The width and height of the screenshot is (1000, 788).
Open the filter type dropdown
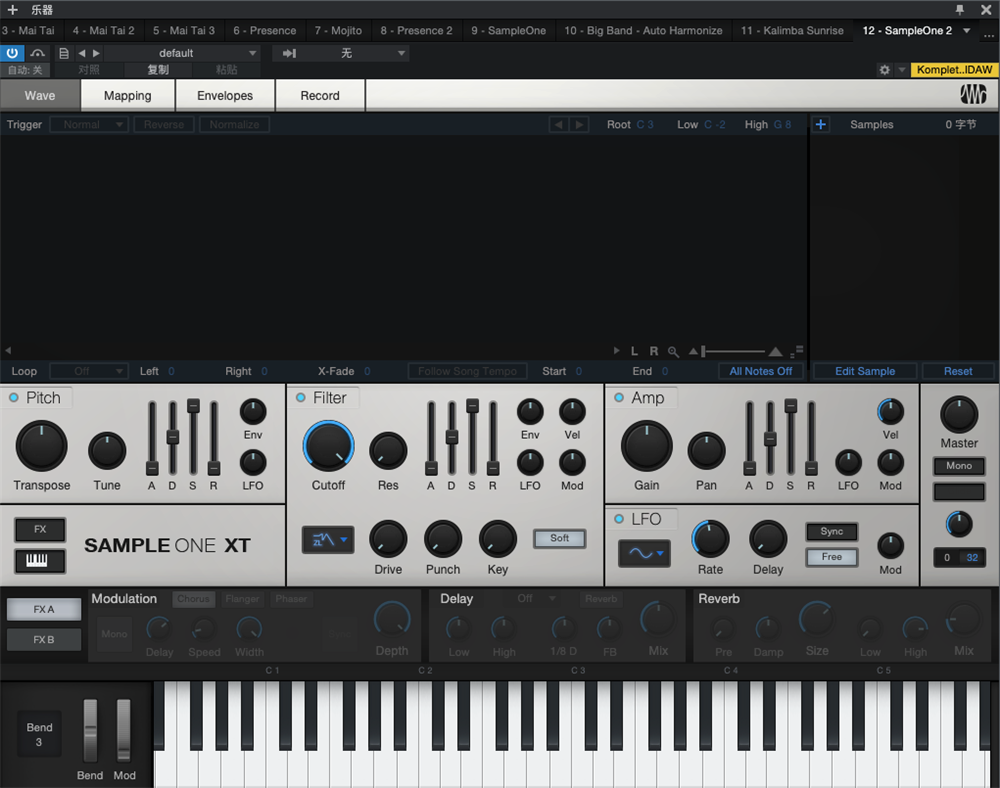[x=328, y=540]
